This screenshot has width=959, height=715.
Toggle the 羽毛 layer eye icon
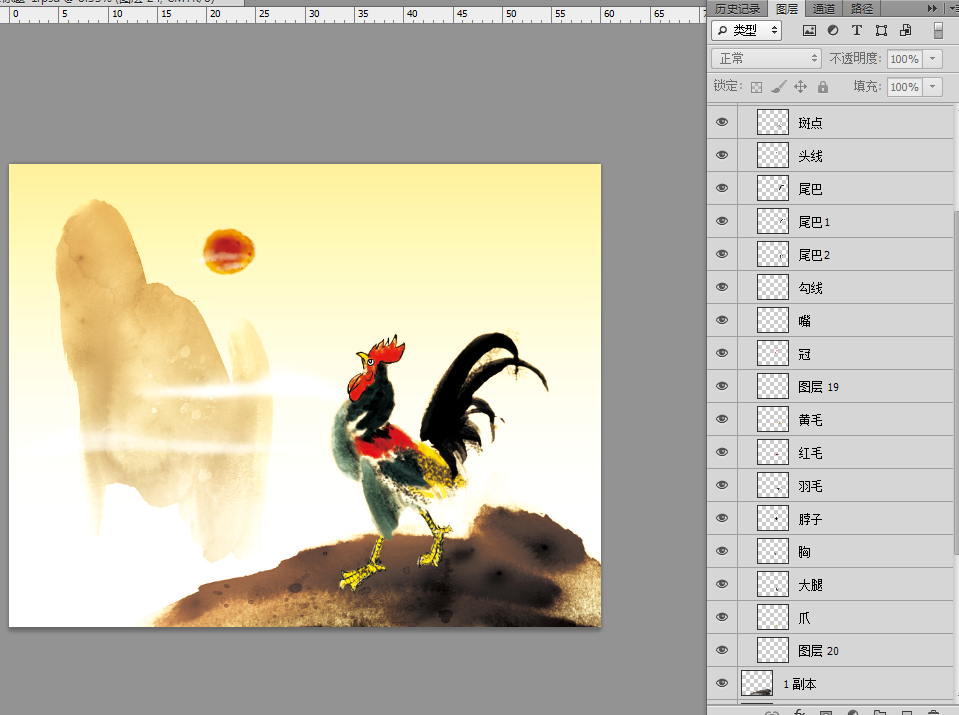click(x=722, y=486)
